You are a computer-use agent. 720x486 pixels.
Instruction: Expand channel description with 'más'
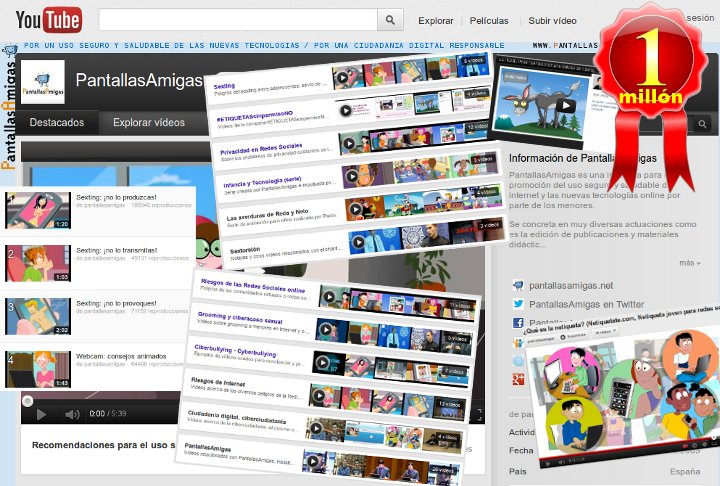[690, 263]
